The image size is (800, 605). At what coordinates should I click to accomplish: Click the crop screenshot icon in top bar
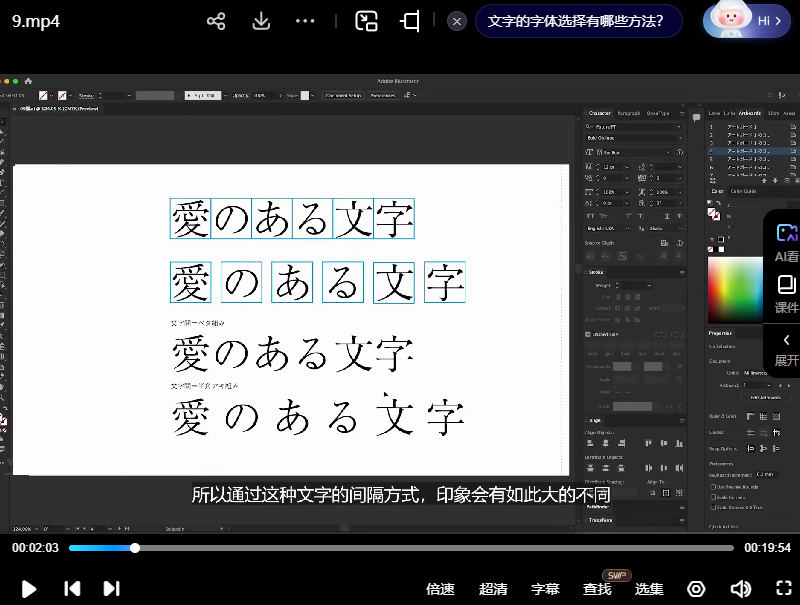410,21
